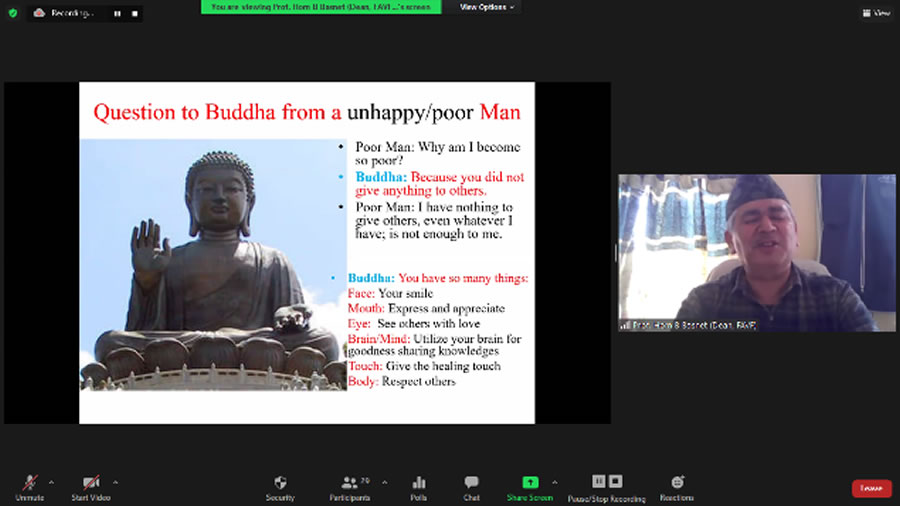Pause recording in the bottom toolbar
The width and height of the screenshot is (900, 506).
pos(599,481)
